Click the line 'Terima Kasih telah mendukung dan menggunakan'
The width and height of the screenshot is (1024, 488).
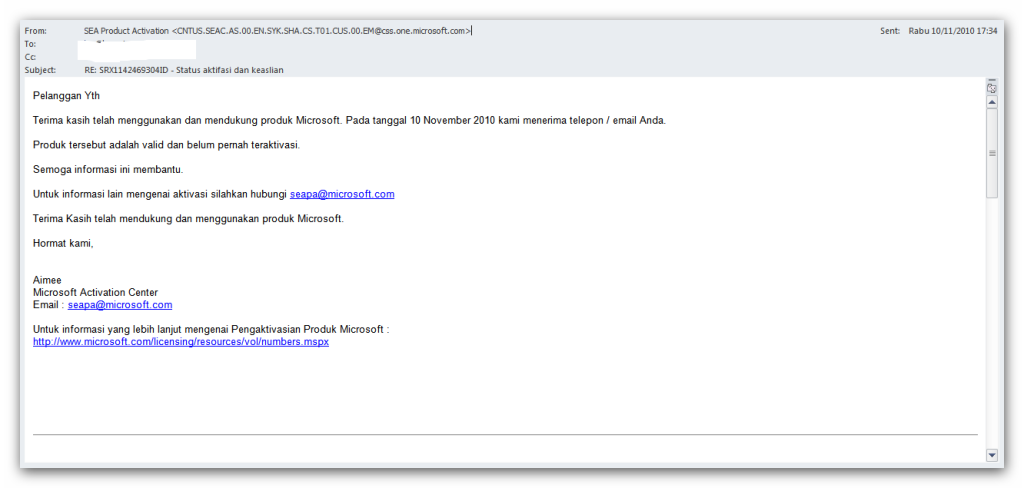[188, 219]
